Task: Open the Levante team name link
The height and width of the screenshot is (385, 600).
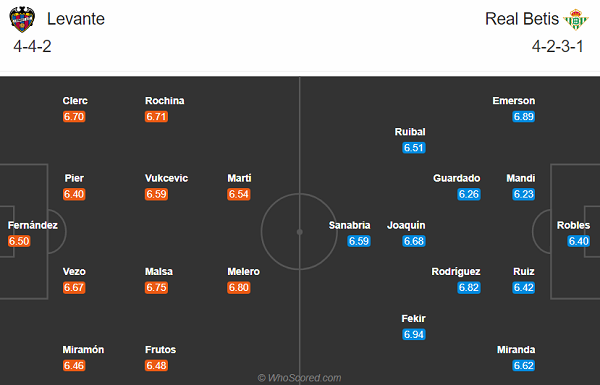Action: (x=76, y=19)
